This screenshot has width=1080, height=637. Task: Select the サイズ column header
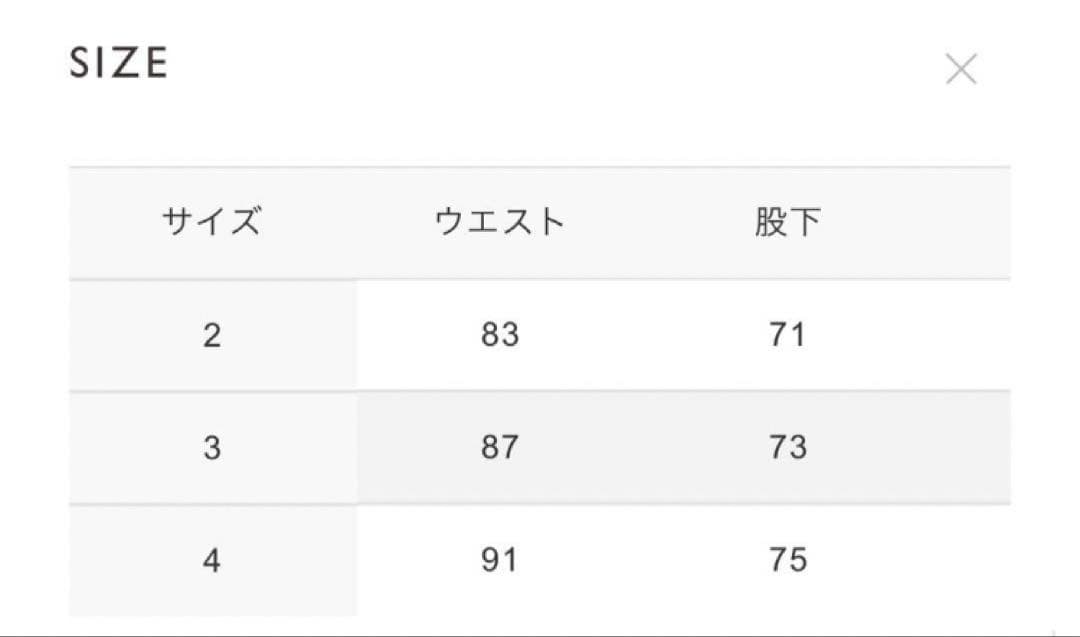pos(213,222)
